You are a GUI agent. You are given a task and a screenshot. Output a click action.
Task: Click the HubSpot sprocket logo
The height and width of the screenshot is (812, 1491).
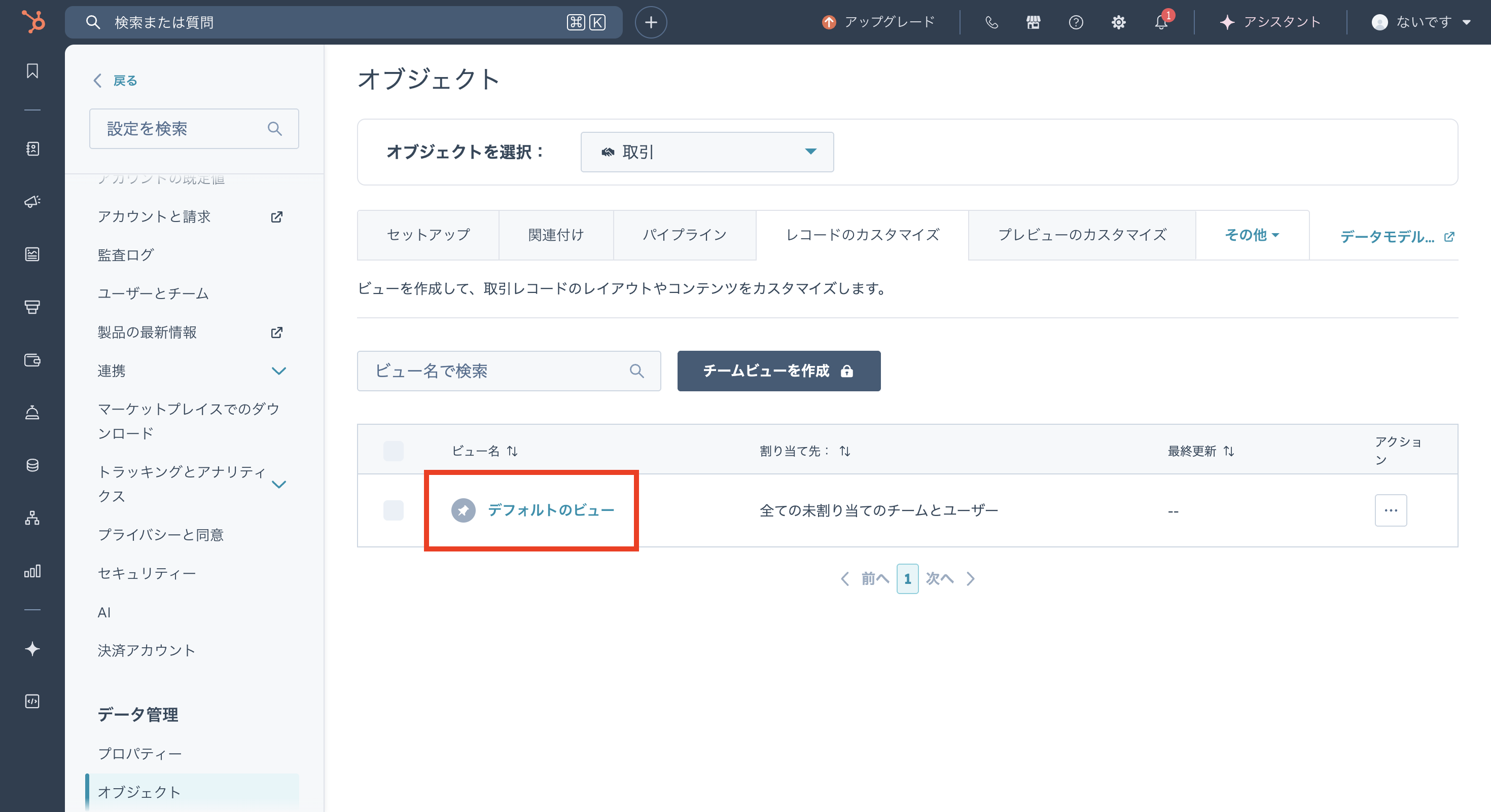[33, 22]
